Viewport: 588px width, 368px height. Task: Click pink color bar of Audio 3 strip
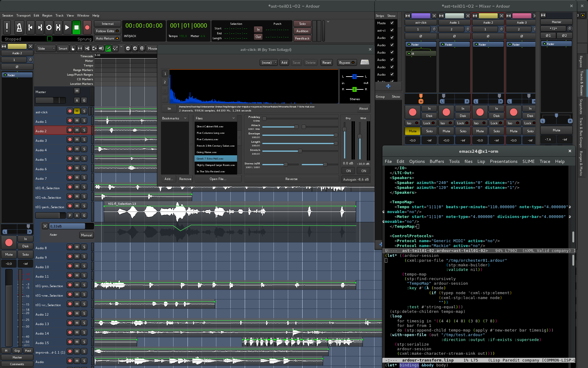click(522, 16)
